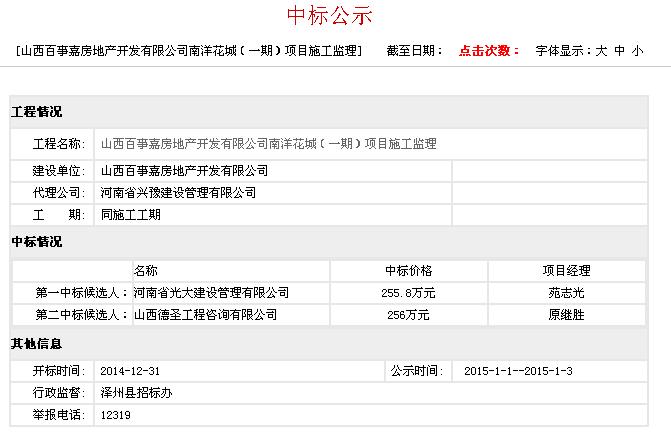
Task: Set font display to large 大
Action: [601, 51]
